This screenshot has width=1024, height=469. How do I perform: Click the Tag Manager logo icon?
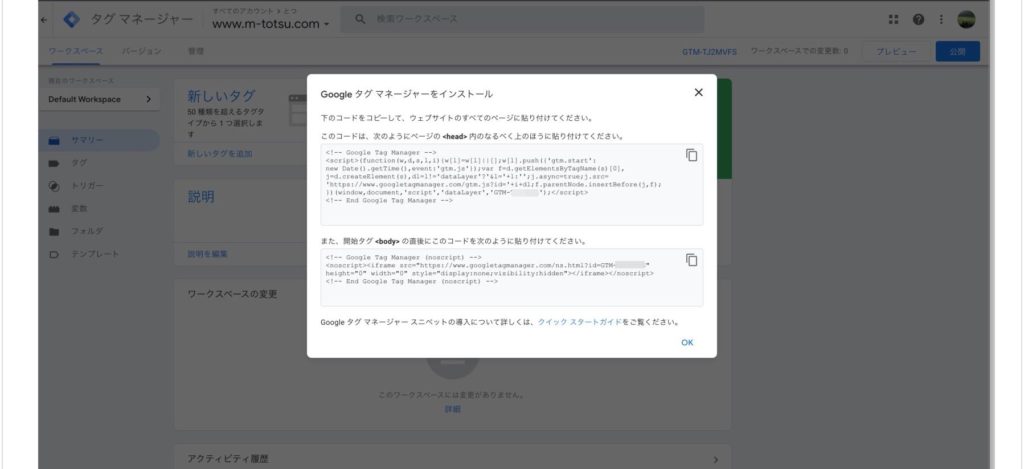(x=71, y=20)
